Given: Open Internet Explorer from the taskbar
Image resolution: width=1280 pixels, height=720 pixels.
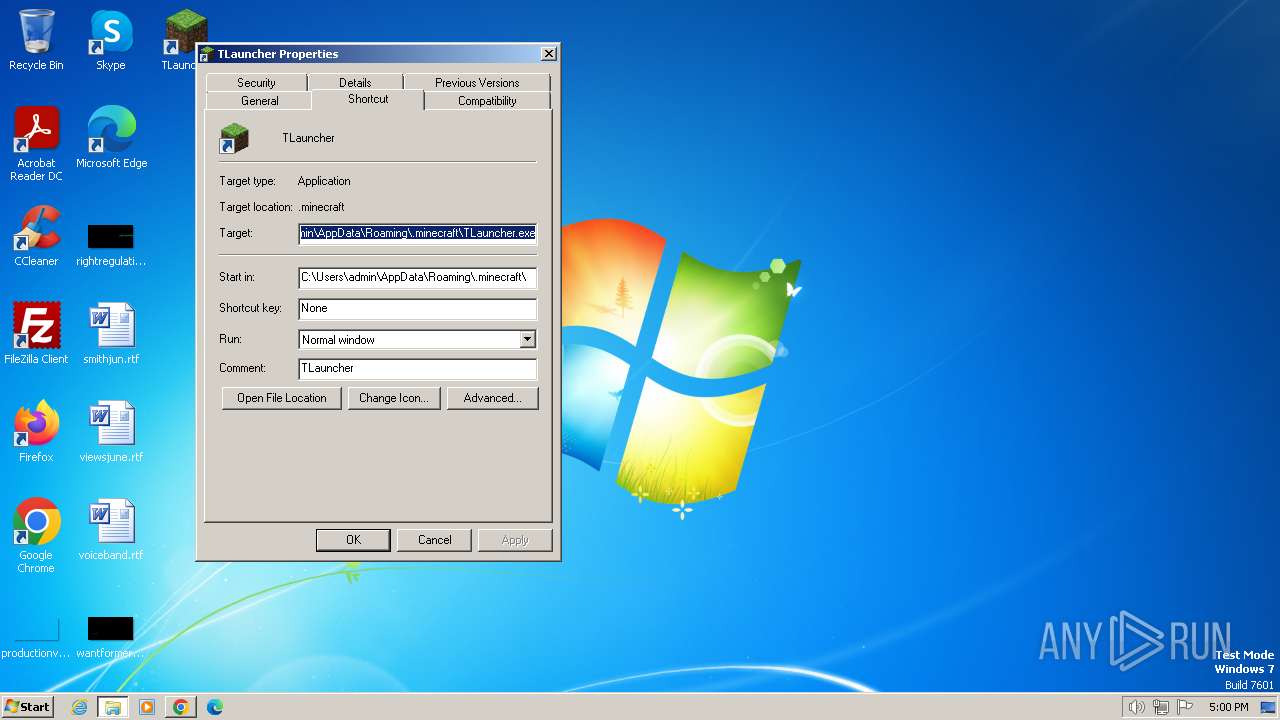Looking at the screenshot, I should (x=79, y=707).
